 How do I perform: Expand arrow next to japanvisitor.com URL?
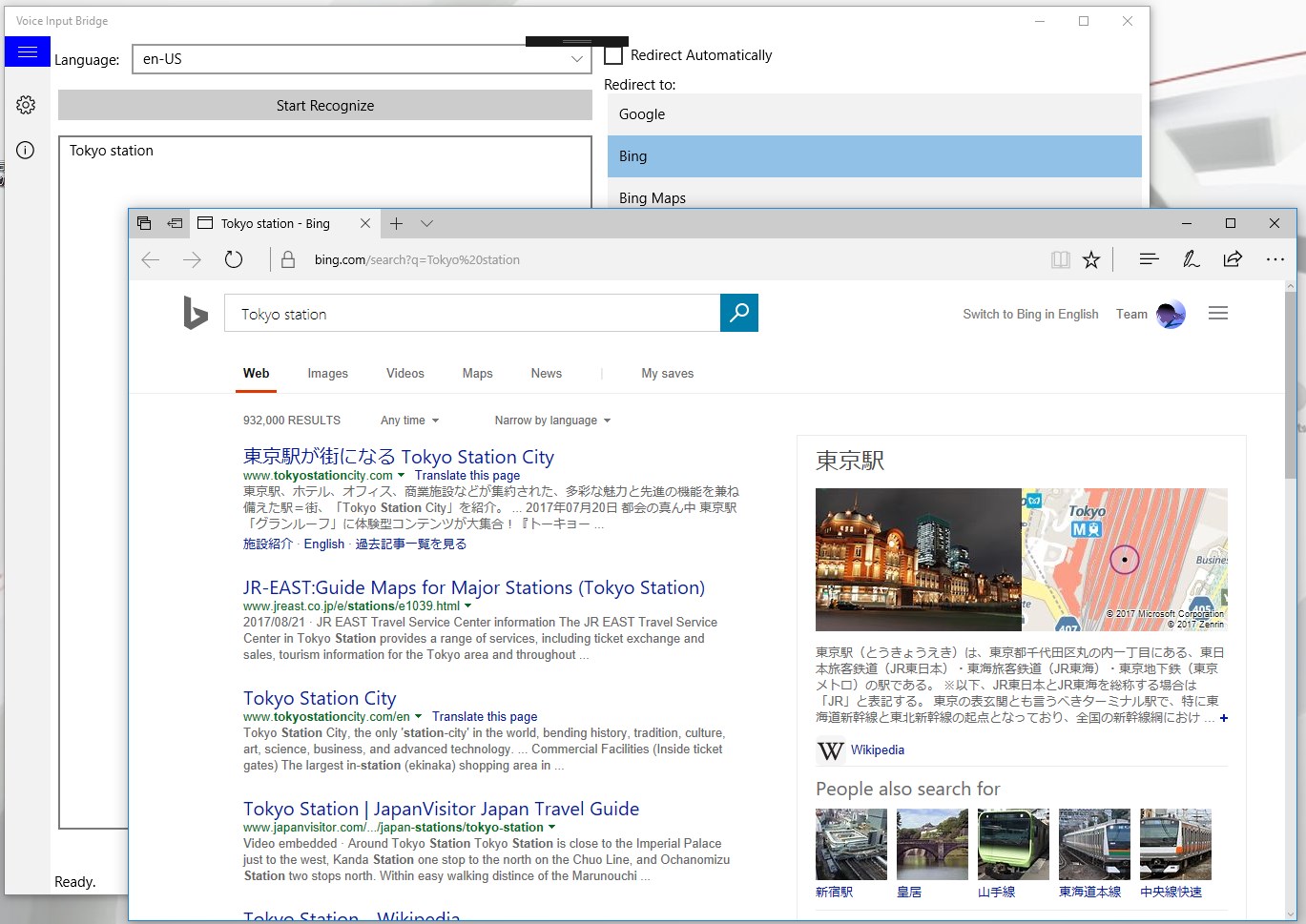551,828
